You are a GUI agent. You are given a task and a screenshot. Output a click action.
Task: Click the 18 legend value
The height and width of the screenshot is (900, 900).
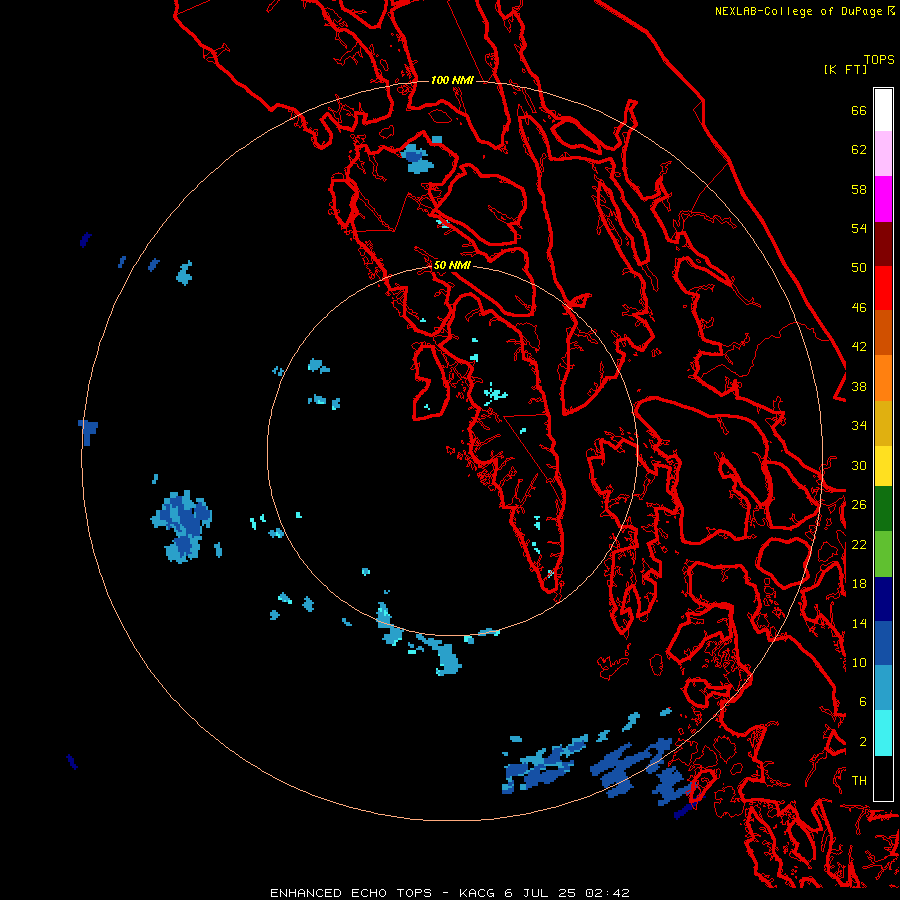coord(859,584)
